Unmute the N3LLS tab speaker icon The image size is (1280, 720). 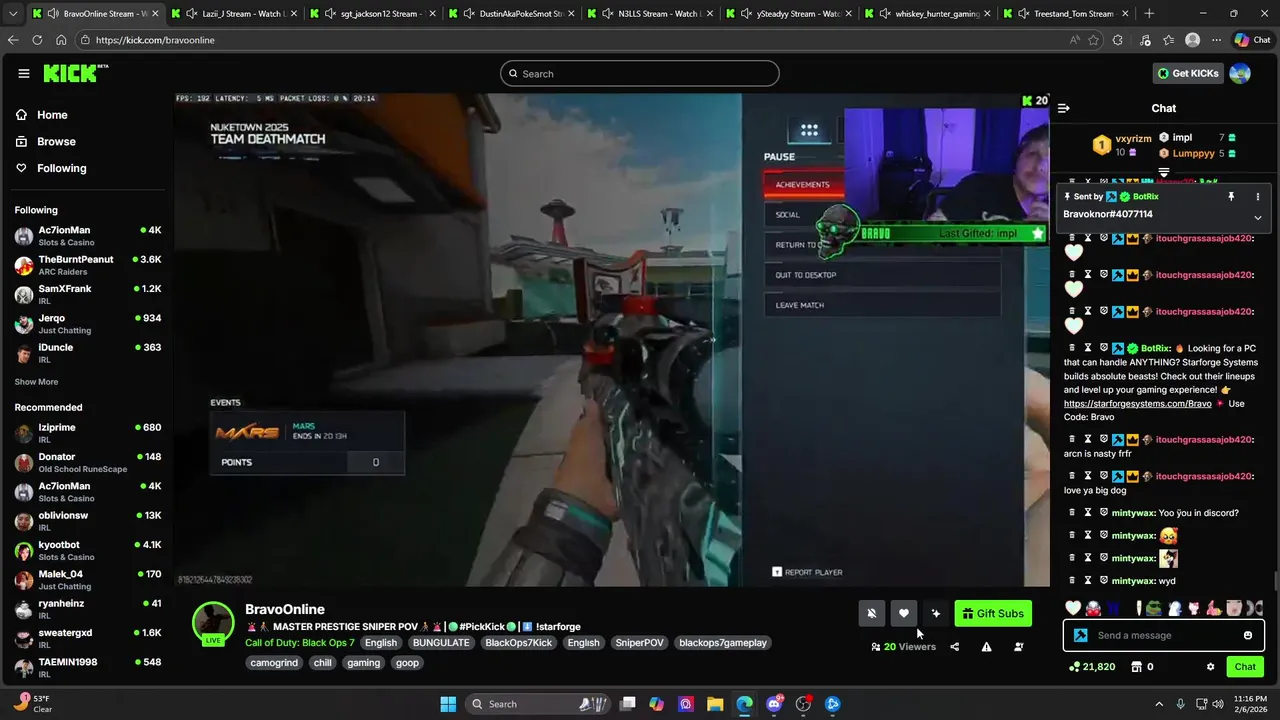coord(607,14)
